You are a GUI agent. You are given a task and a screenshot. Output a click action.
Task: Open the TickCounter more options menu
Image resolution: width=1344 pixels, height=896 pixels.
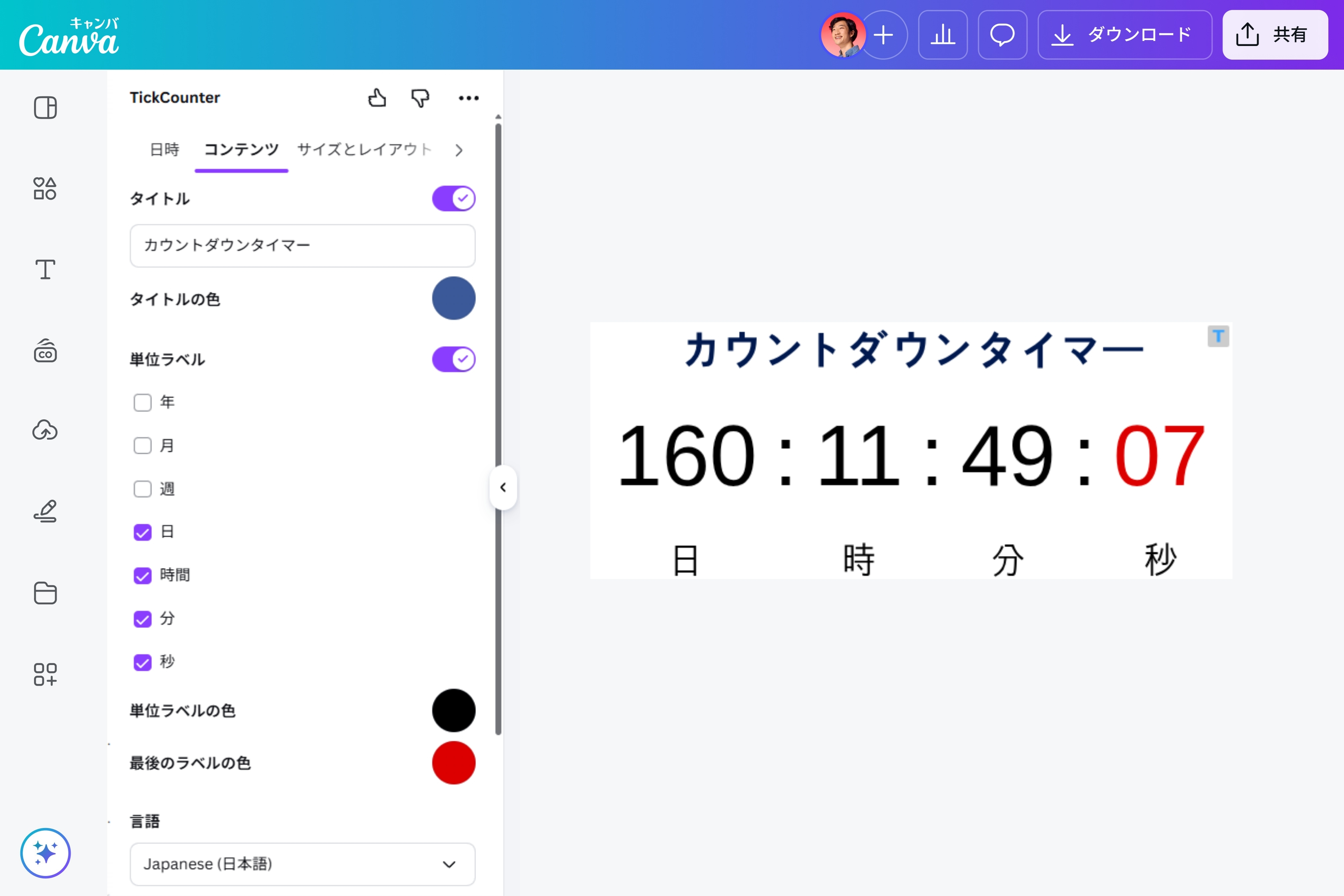point(469,98)
